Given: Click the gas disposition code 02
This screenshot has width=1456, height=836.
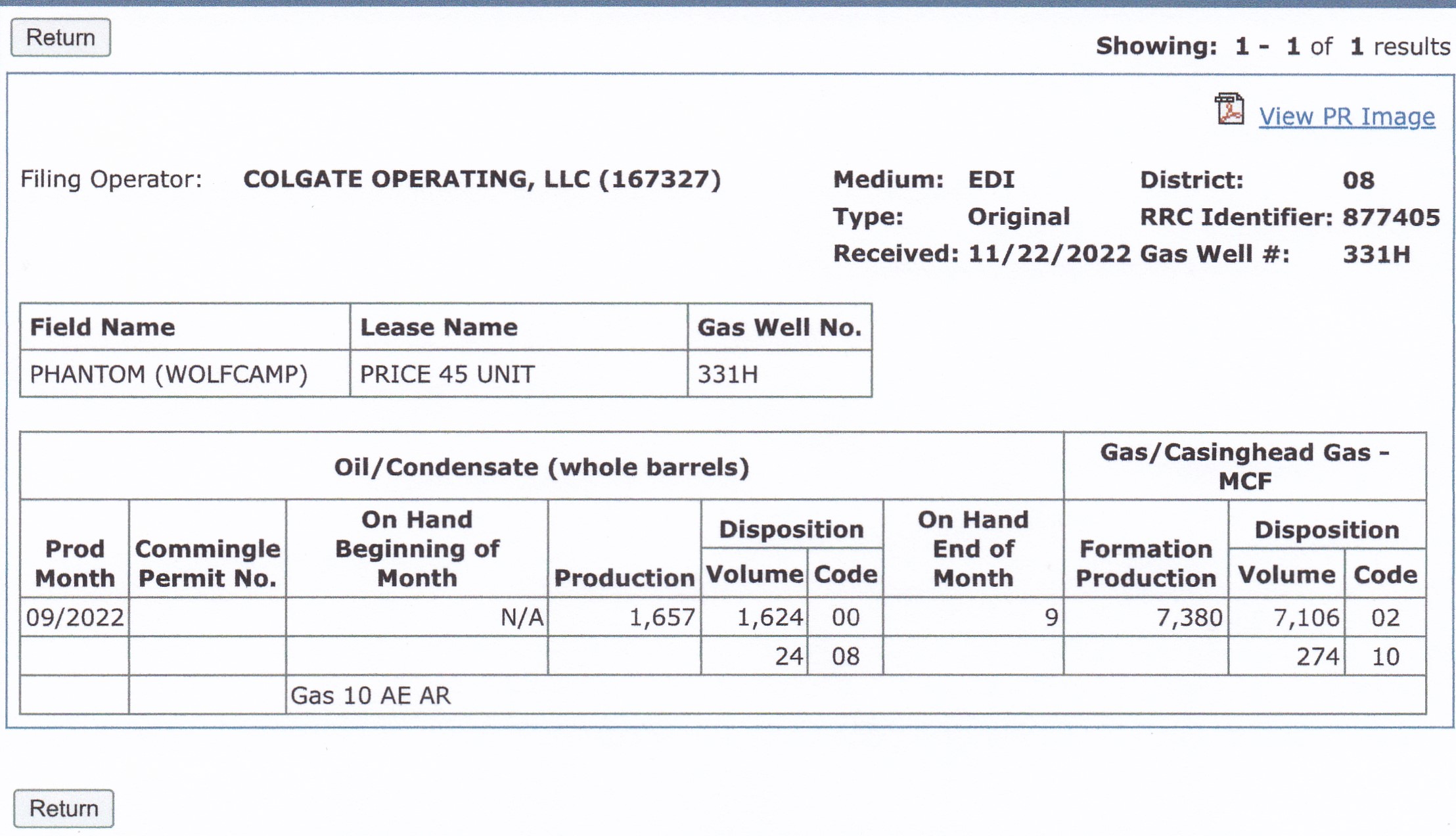Looking at the screenshot, I should tap(1385, 617).
